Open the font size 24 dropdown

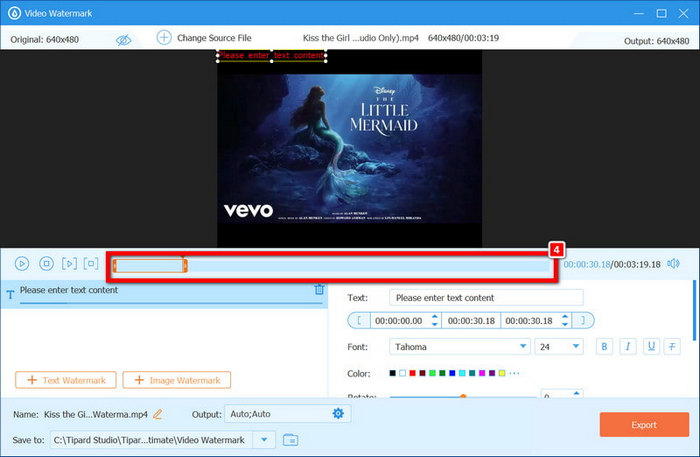(559, 347)
